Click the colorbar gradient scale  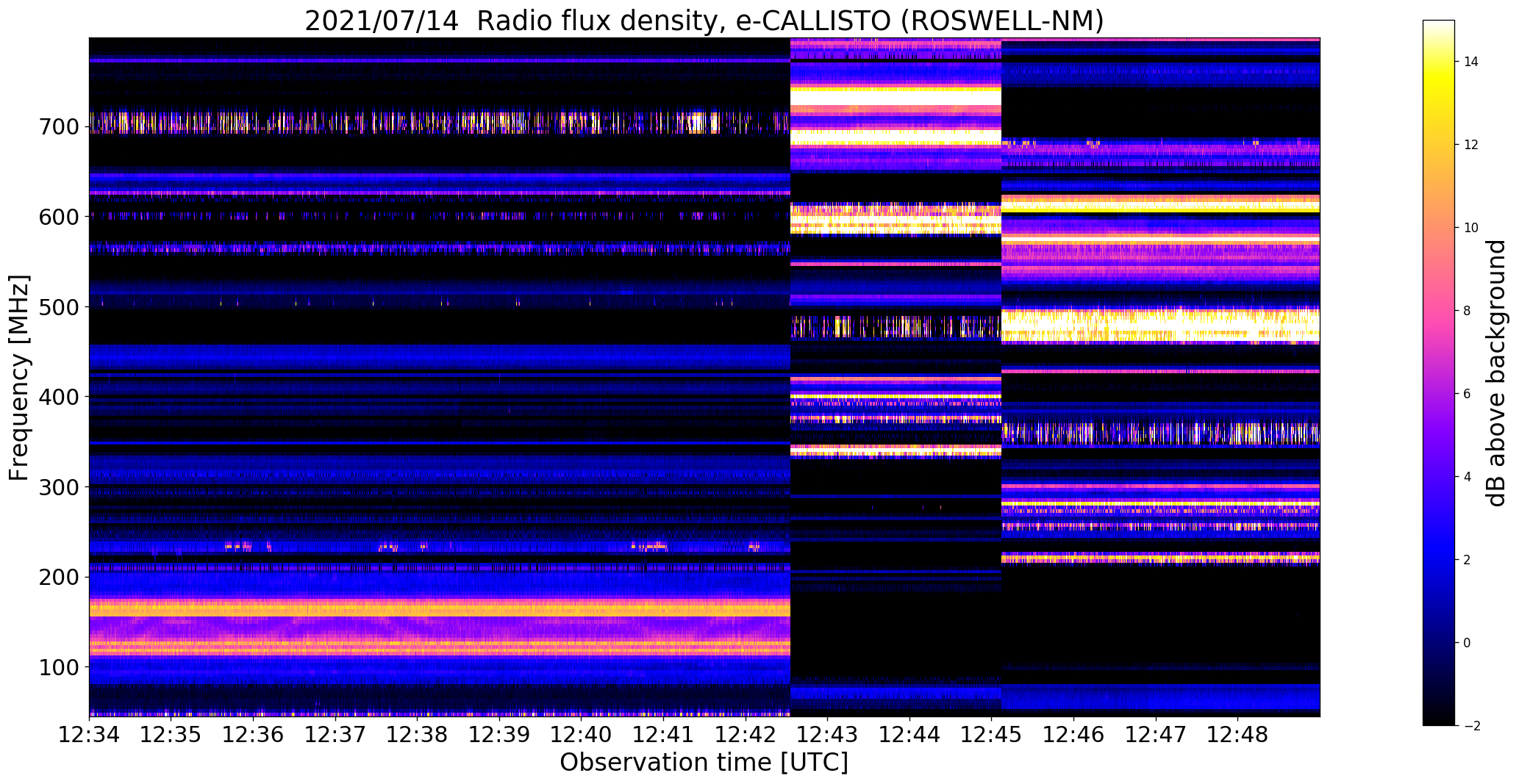click(1438, 373)
